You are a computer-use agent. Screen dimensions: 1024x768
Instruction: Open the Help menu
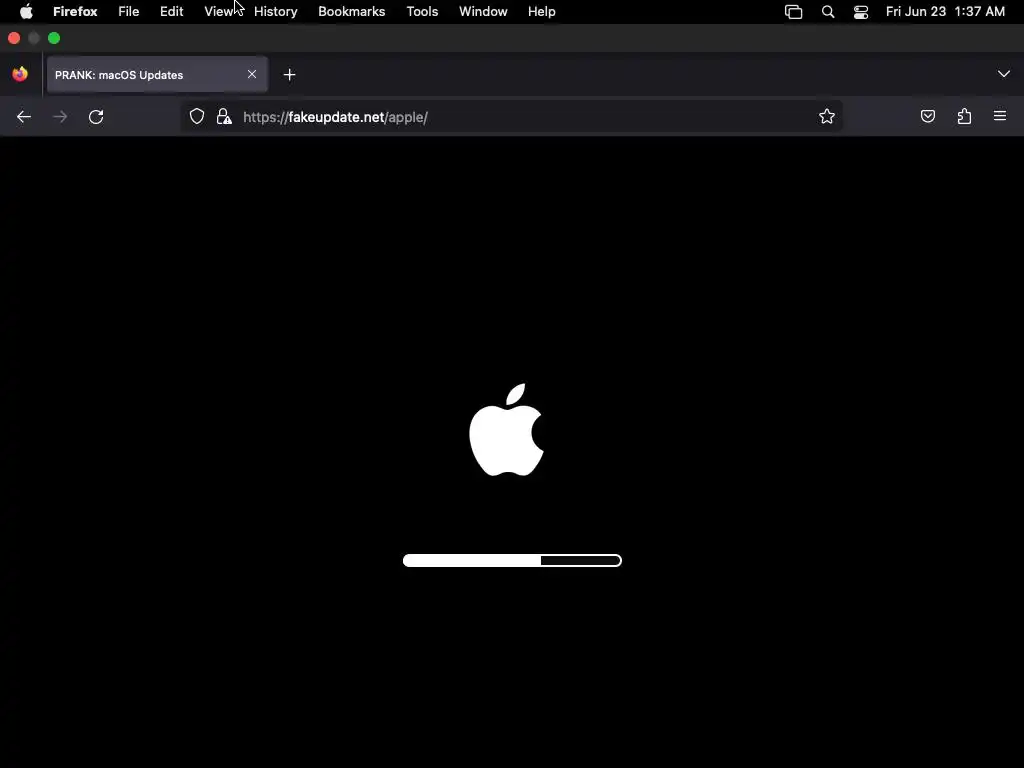coord(542,12)
